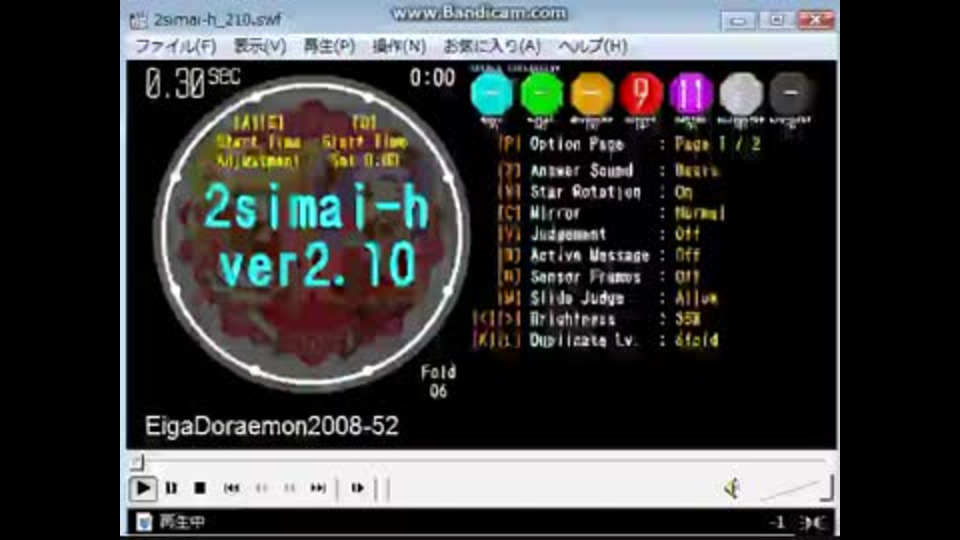Select the cyan difficulty octagon
This screenshot has height=540, width=960.
tap(492, 94)
